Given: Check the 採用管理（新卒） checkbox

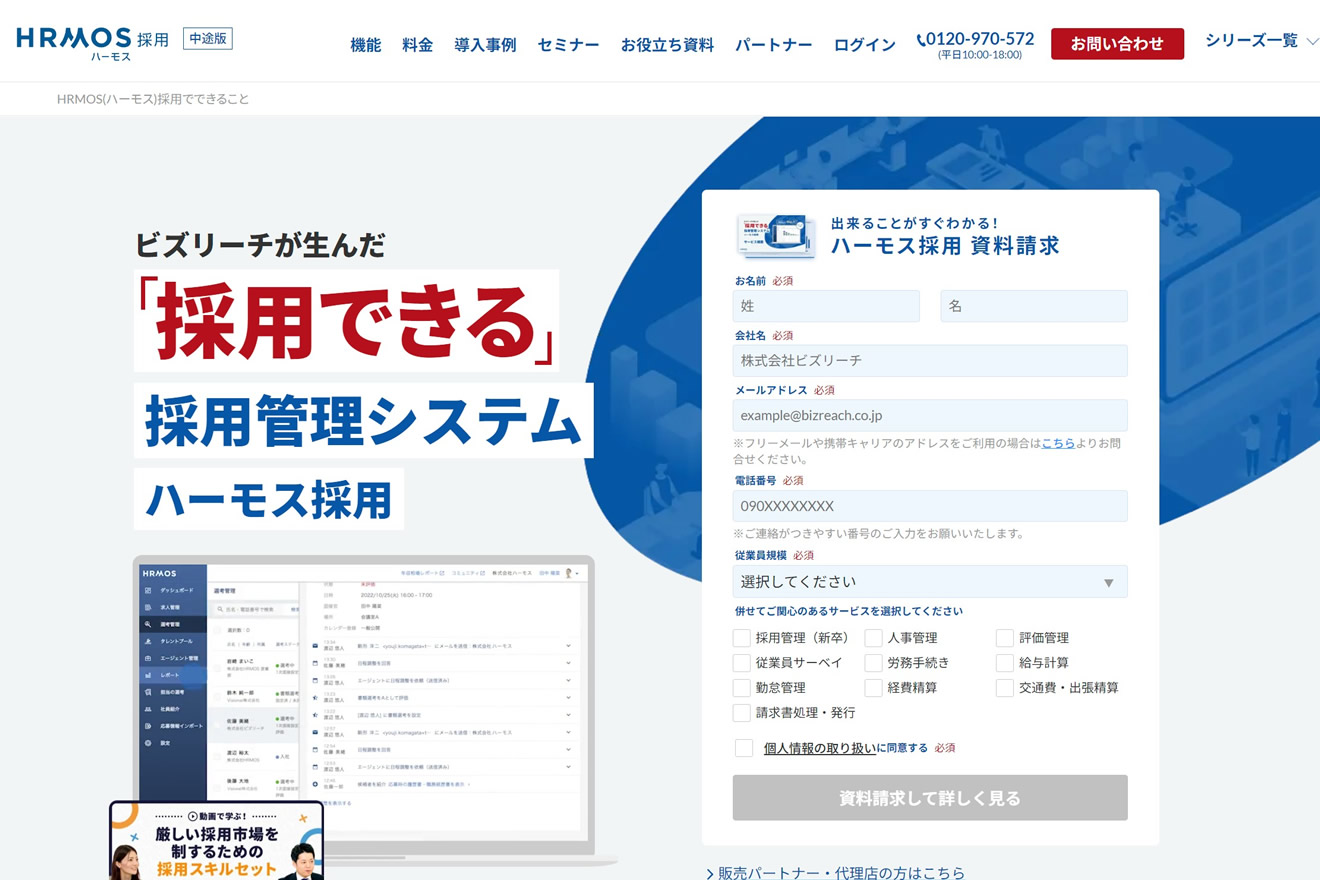Looking at the screenshot, I should (742, 638).
